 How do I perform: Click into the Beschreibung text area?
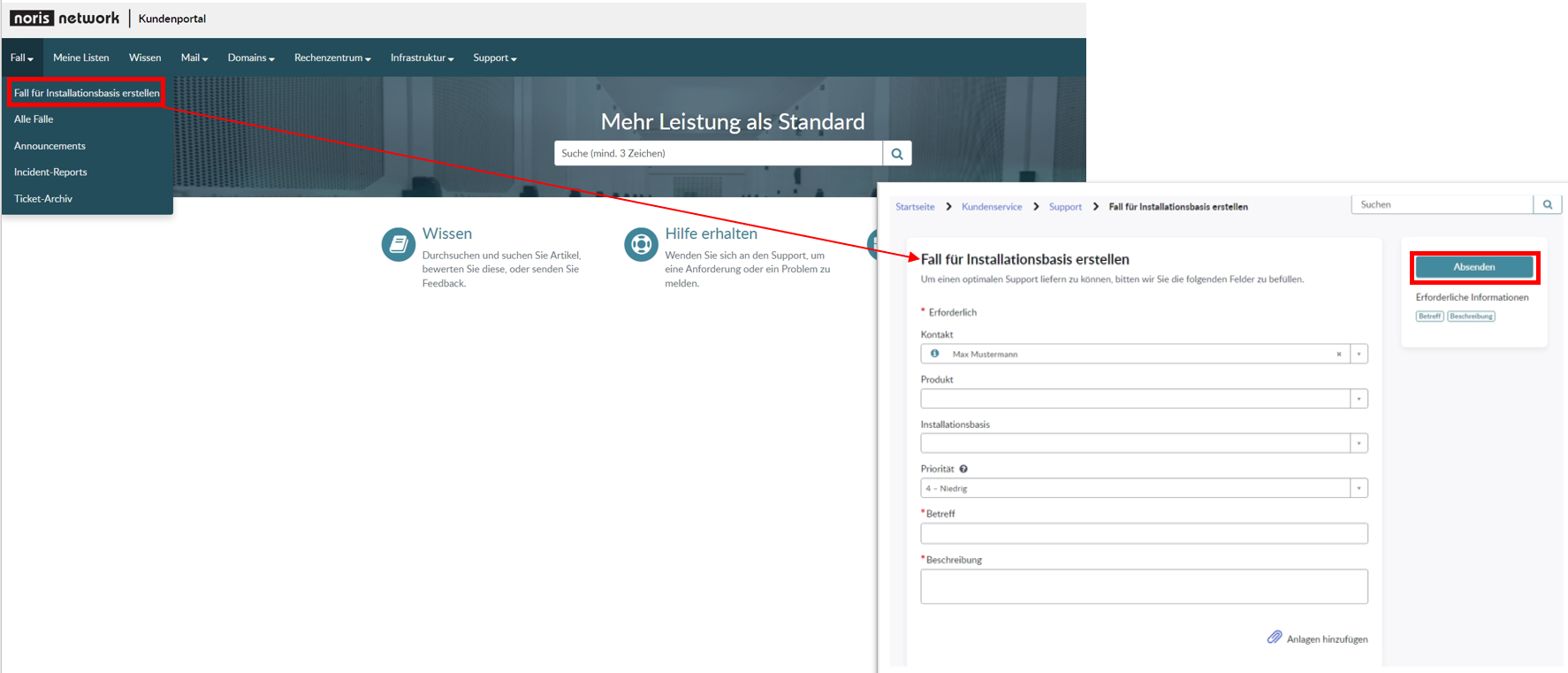pyautogui.click(x=1144, y=586)
